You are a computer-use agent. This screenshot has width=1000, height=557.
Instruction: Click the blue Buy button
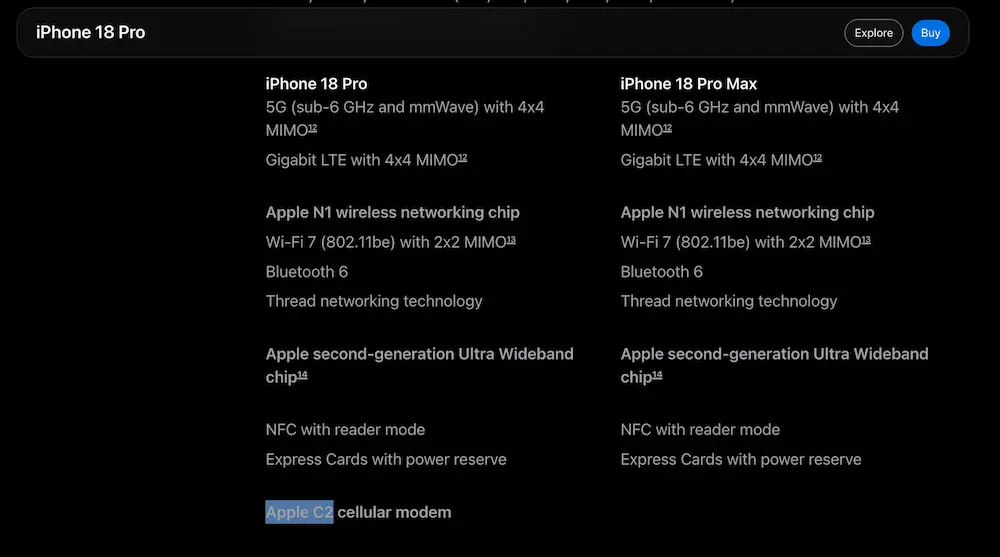click(930, 33)
